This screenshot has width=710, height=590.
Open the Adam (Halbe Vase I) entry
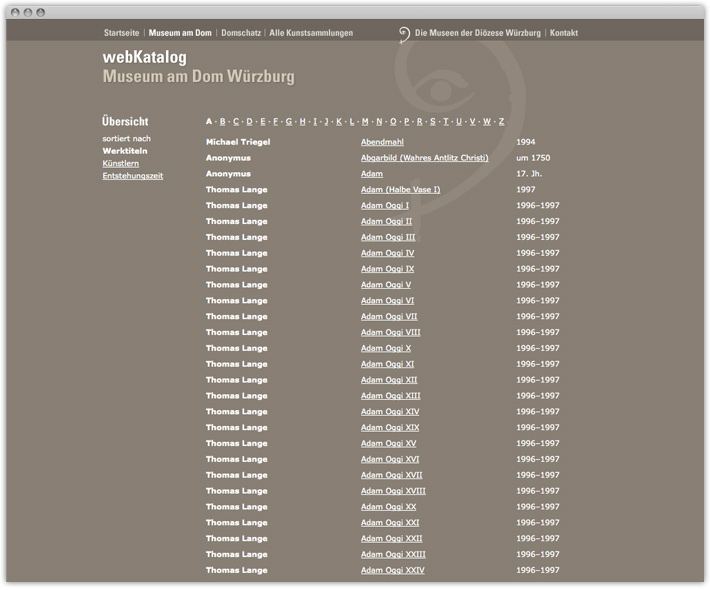(x=400, y=190)
